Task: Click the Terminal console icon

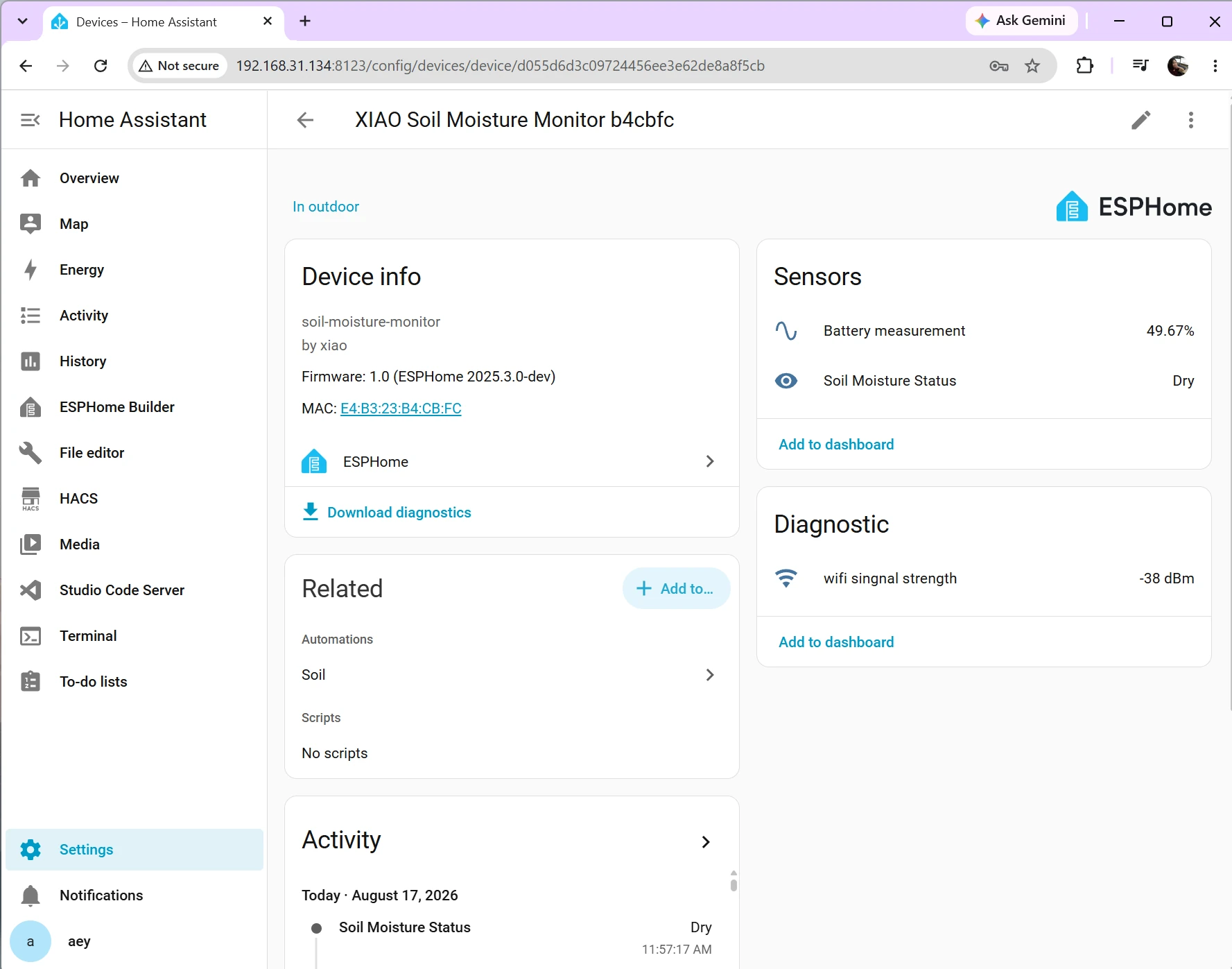Action: tap(31, 636)
